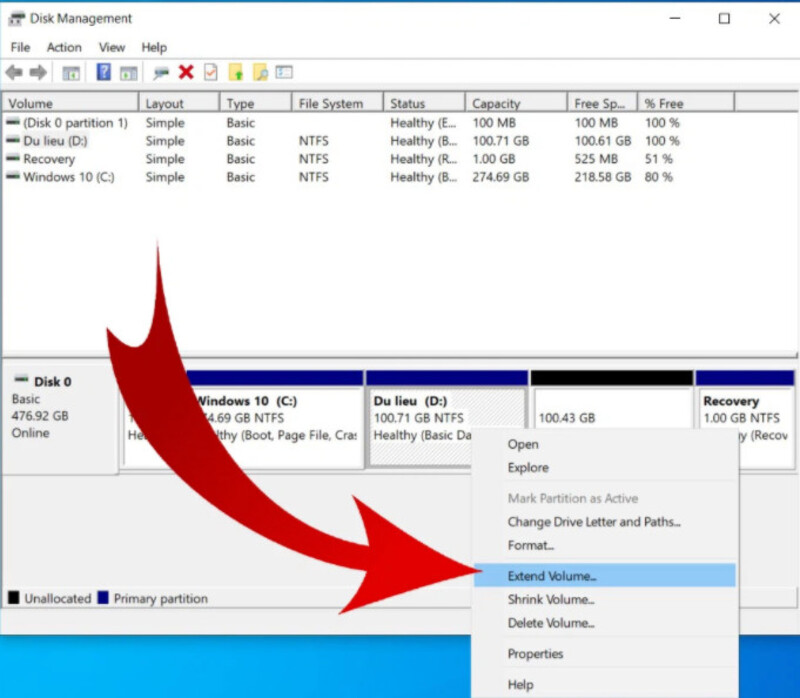Image resolution: width=800 pixels, height=698 pixels.
Task: Click the list settings icon at toolbar end
Action: tap(284, 72)
